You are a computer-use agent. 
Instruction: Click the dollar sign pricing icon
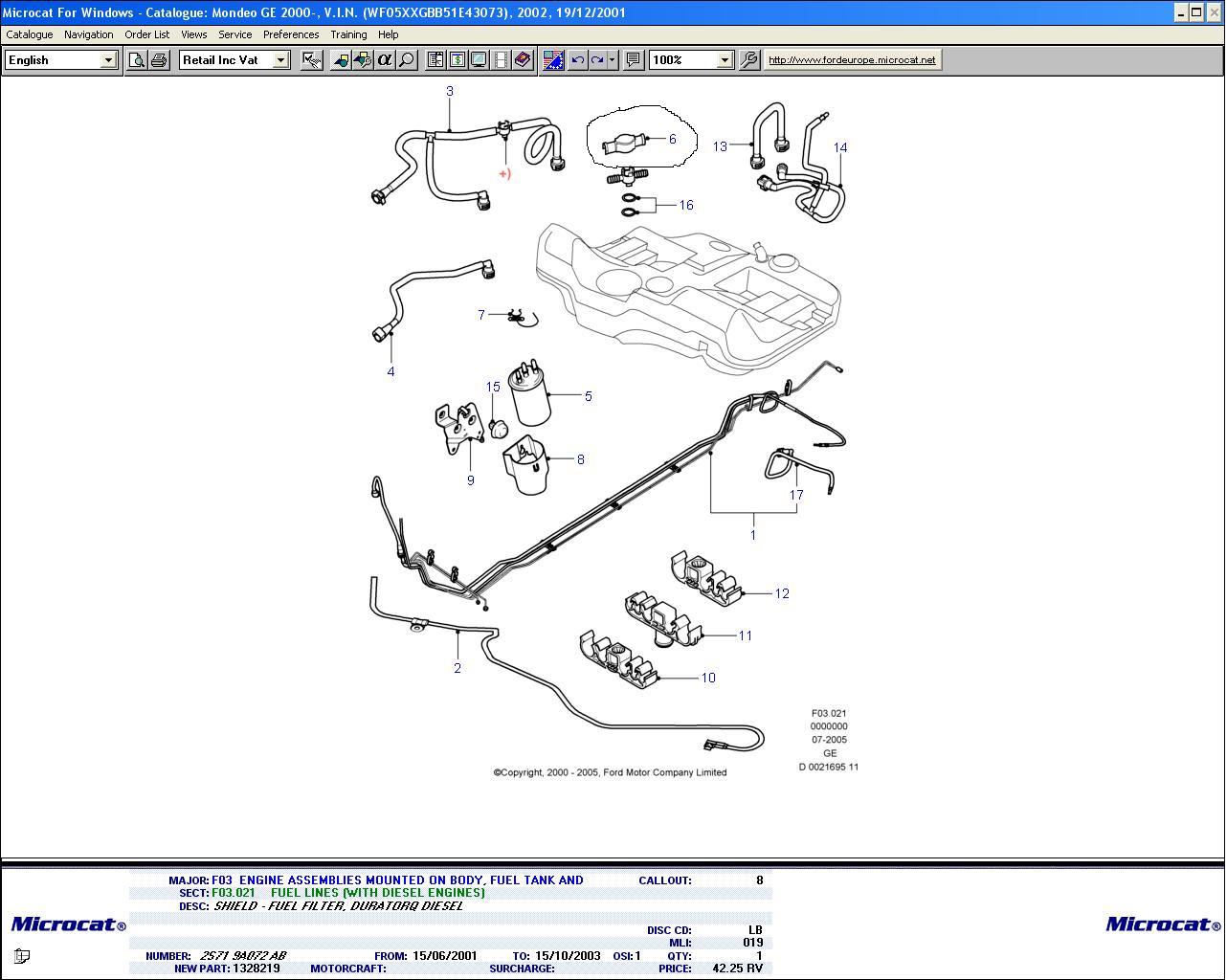pos(457,60)
